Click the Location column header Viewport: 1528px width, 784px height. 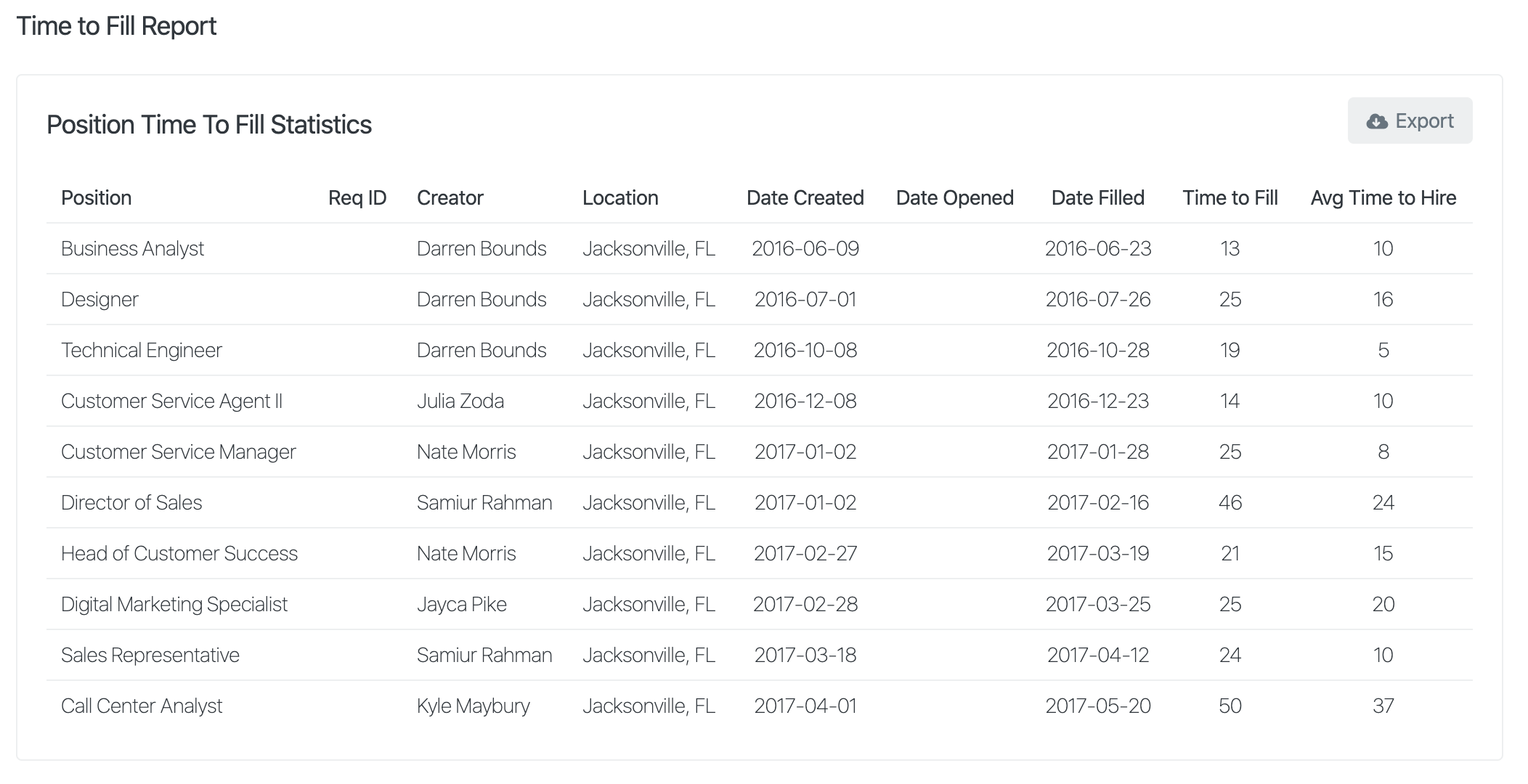click(x=619, y=197)
